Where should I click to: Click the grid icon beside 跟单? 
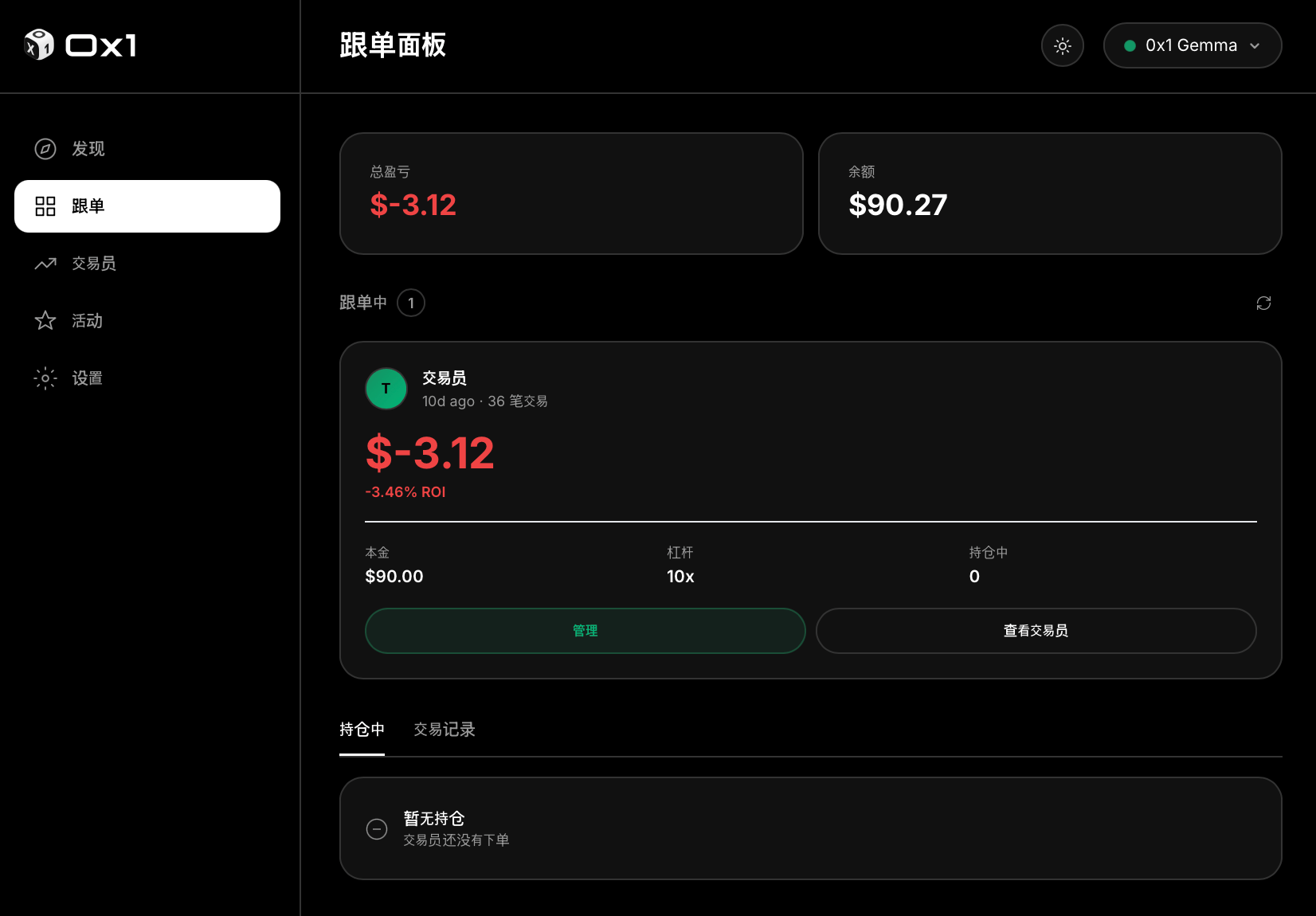(x=45, y=206)
